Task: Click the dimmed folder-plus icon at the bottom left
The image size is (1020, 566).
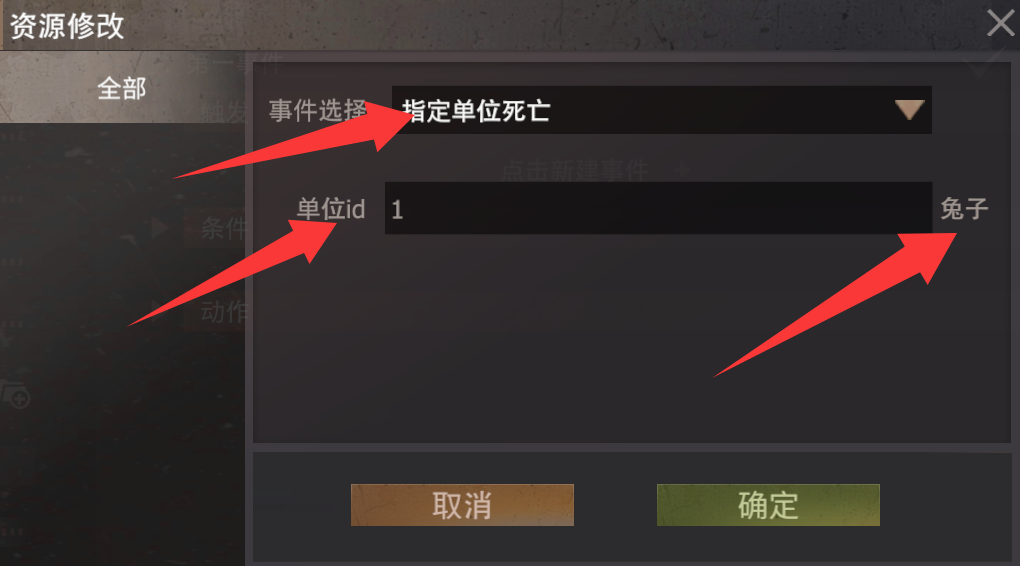Action: click(x=15, y=394)
